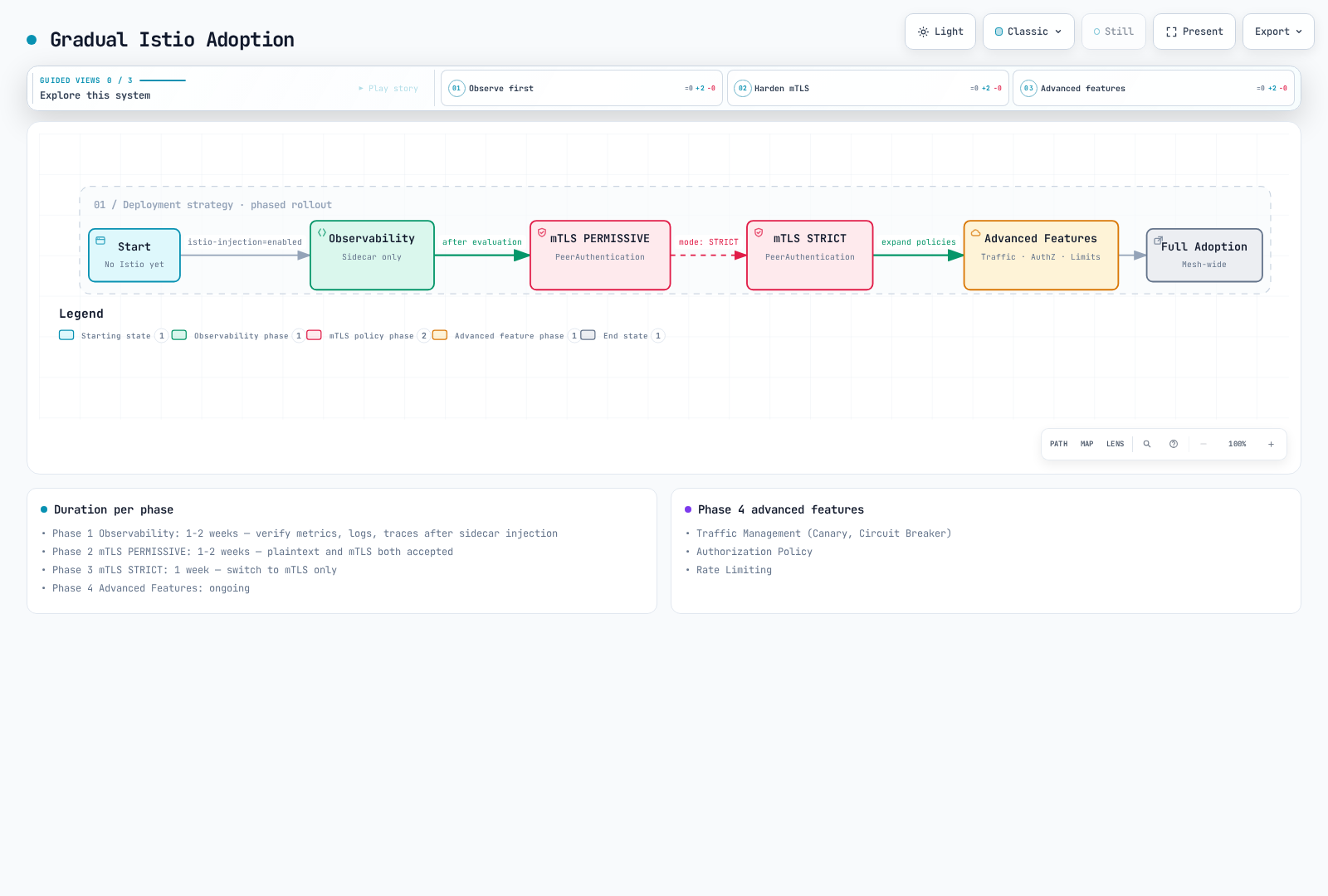Select guided view 03 Advanced features
The height and width of the screenshot is (896, 1328).
(1154, 88)
